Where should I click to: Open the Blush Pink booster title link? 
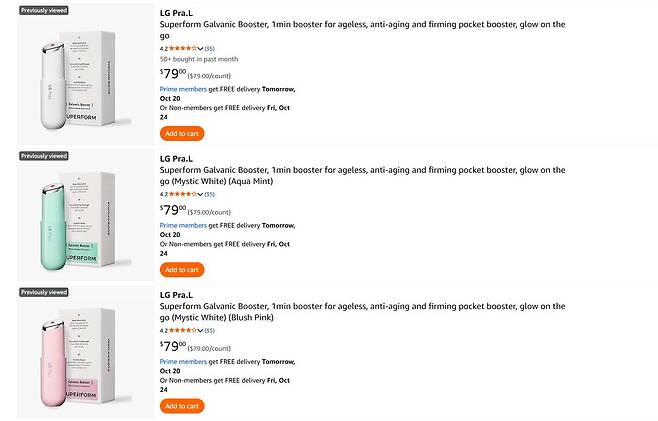pos(360,306)
